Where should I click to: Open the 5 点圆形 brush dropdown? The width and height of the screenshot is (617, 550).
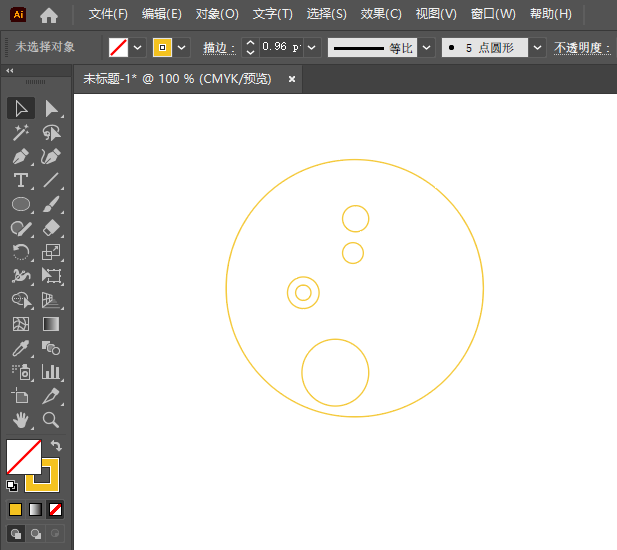[538, 47]
